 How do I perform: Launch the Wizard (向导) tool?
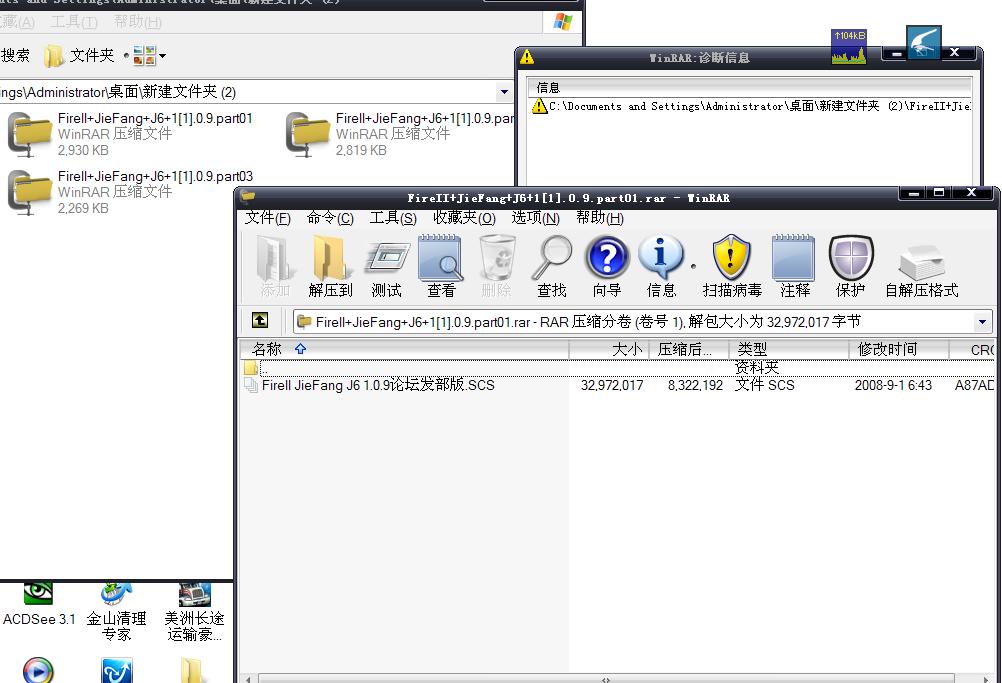(x=606, y=266)
